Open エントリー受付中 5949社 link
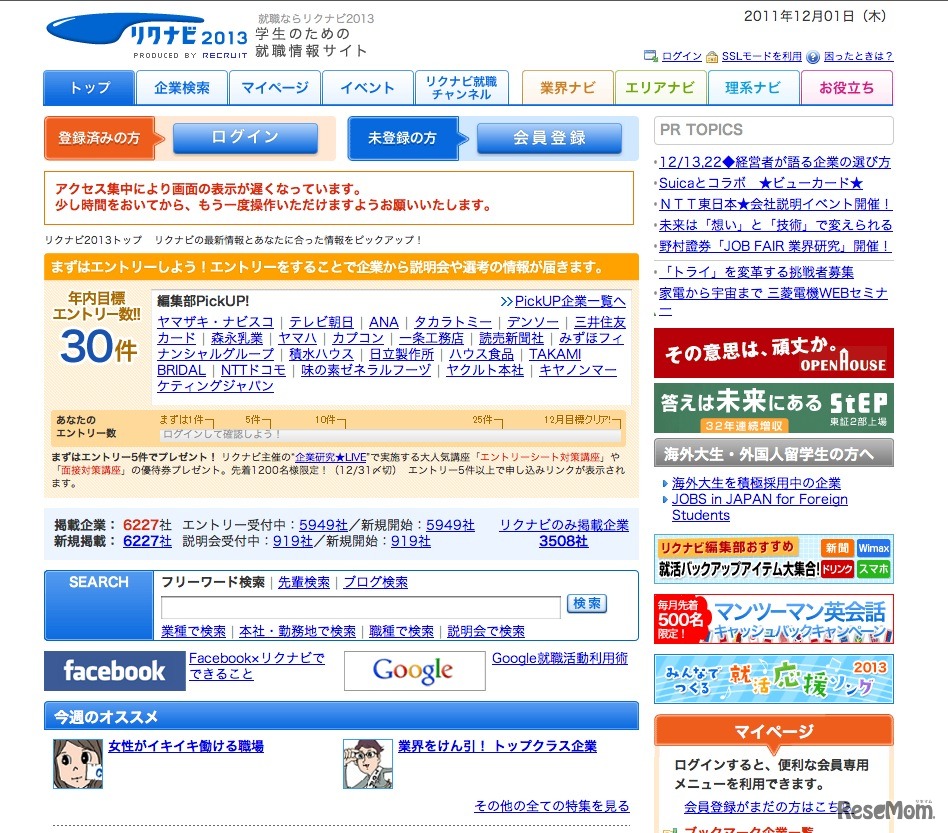Image resolution: width=948 pixels, height=833 pixels. coord(323,525)
